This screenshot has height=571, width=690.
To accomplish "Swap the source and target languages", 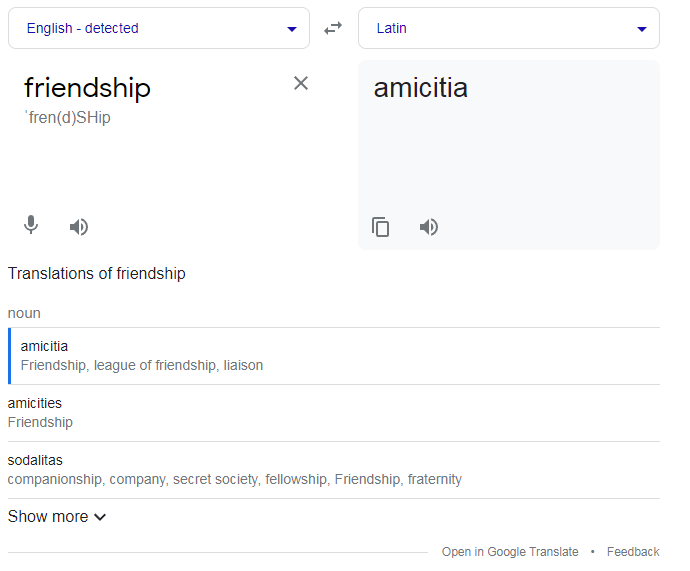I will tap(333, 28).
